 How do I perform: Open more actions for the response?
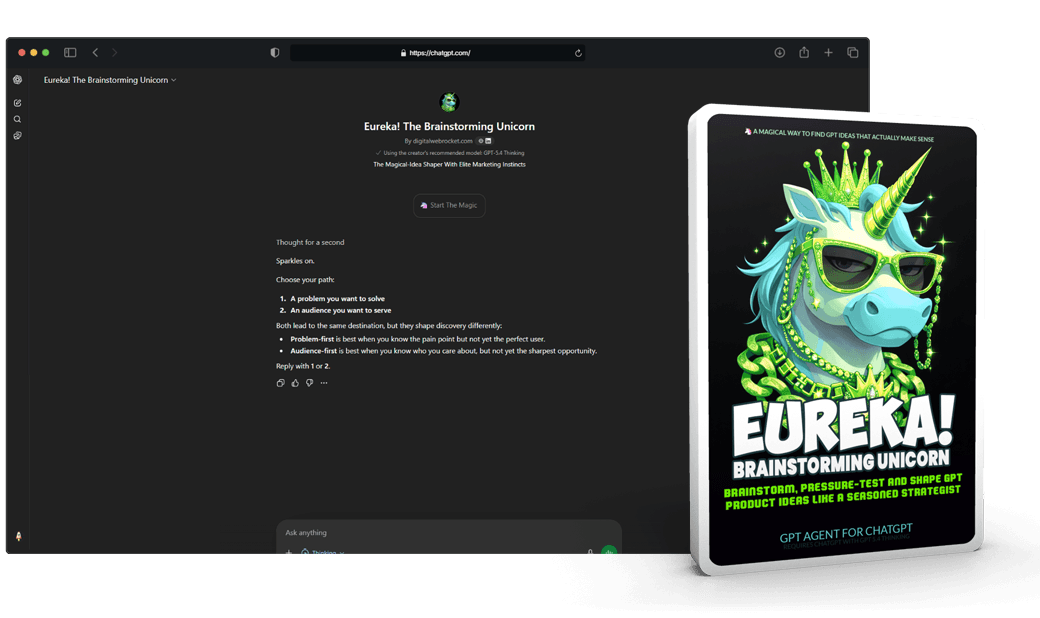[324, 383]
